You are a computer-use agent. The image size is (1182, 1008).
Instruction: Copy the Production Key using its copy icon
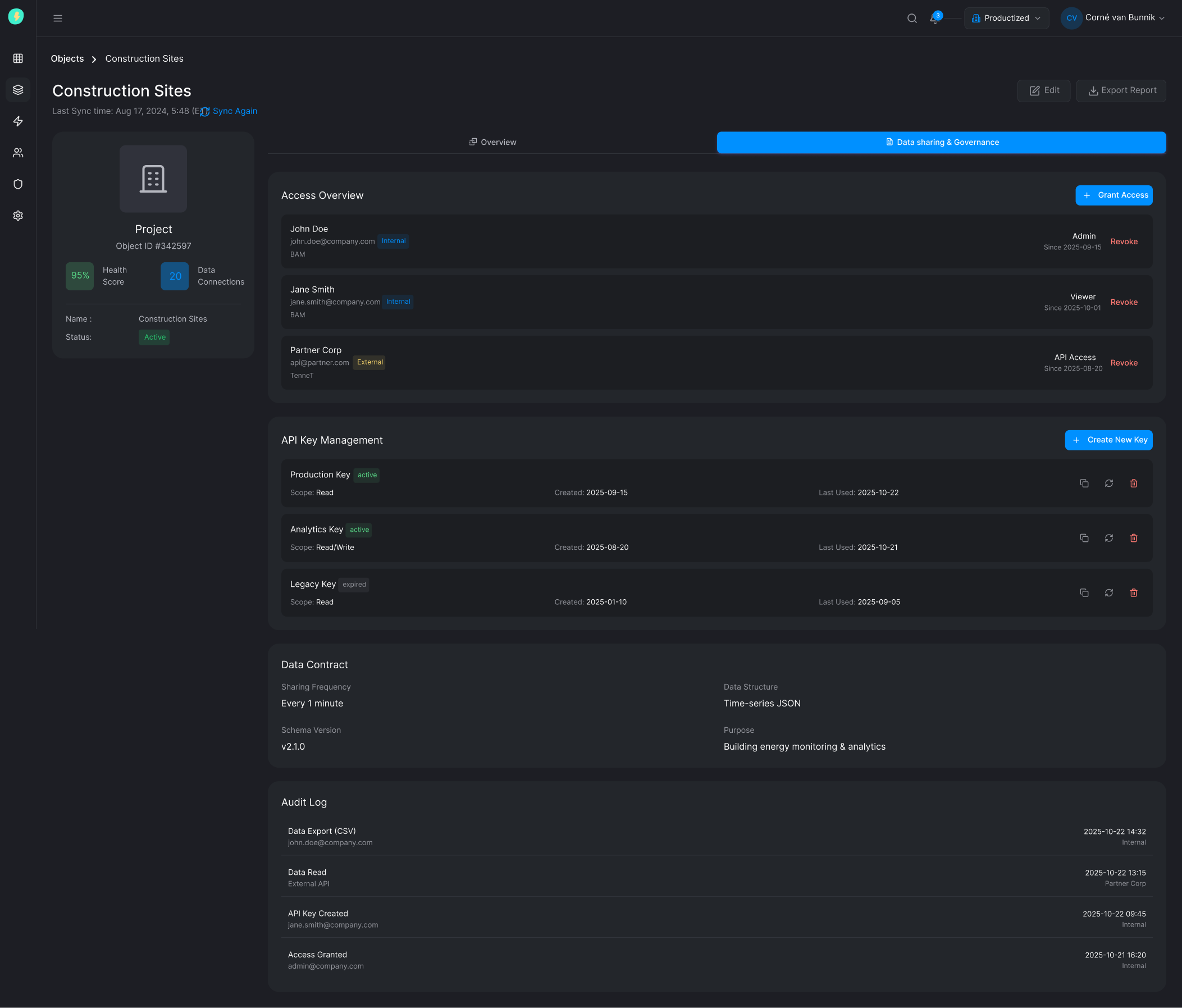click(1084, 483)
